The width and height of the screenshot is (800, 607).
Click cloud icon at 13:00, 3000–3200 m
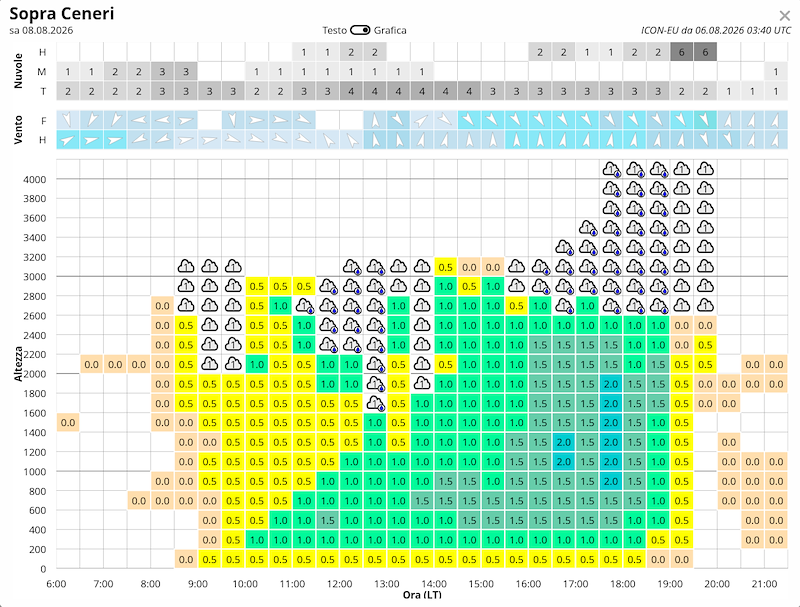pos(398,267)
